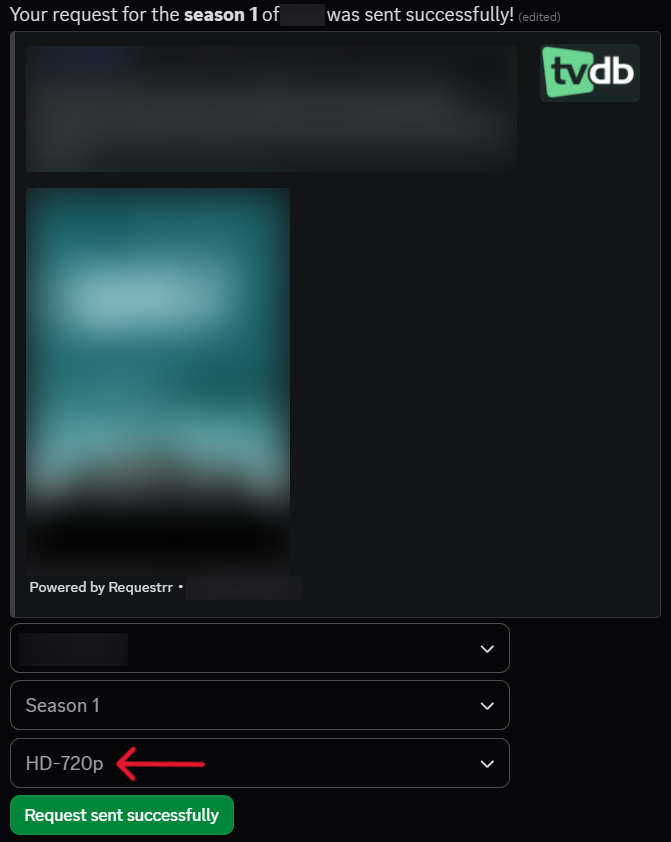671x842 pixels.
Task: Click the was sent successfully message text
Action: pos(420,14)
